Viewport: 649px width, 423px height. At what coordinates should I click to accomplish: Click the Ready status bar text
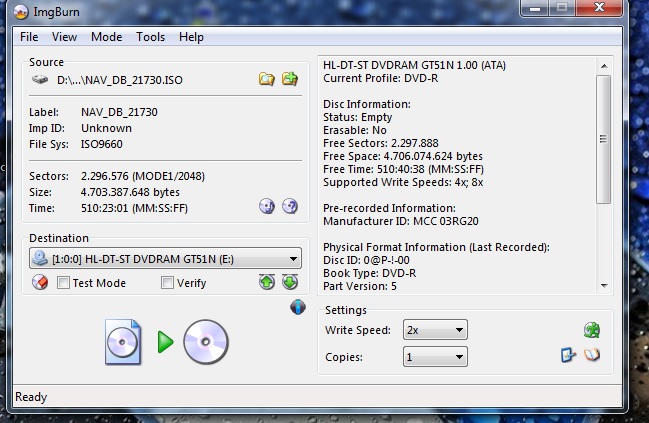pyautogui.click(x=31, y=397)
